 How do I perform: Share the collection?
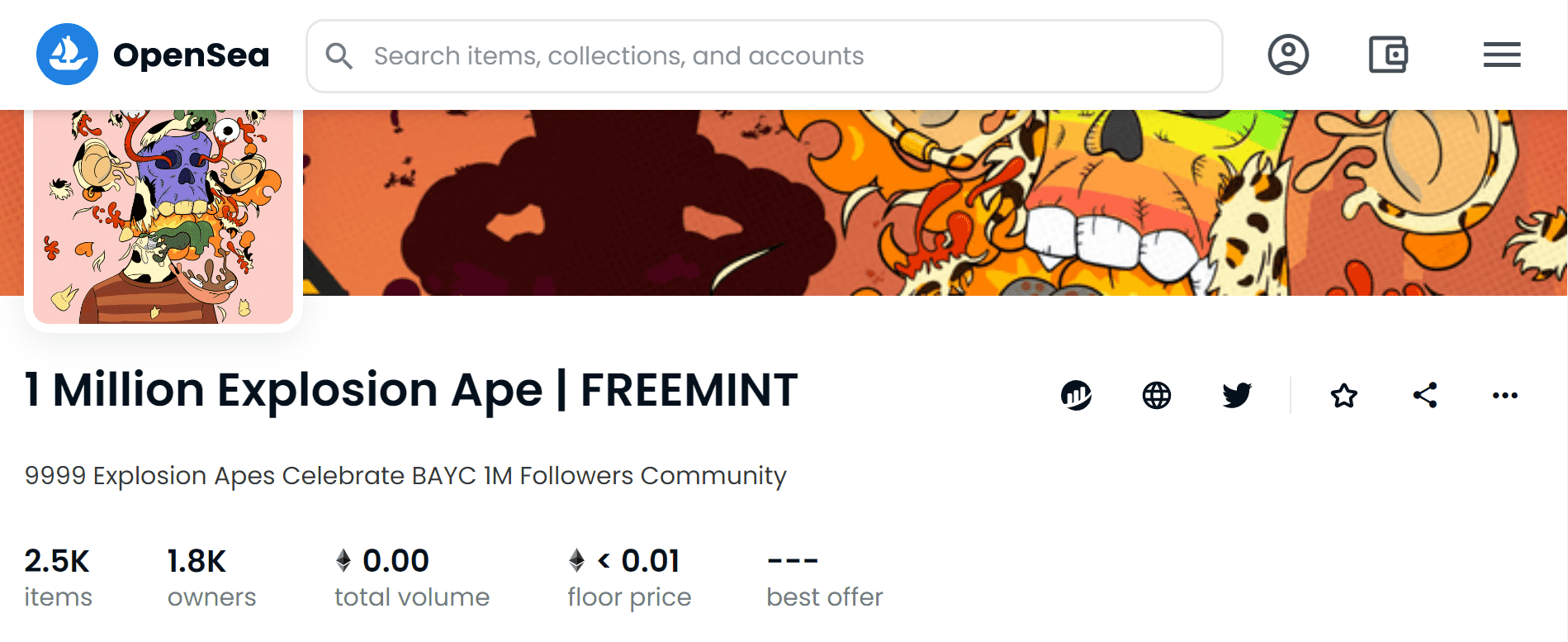click(x=1424, y=395)
